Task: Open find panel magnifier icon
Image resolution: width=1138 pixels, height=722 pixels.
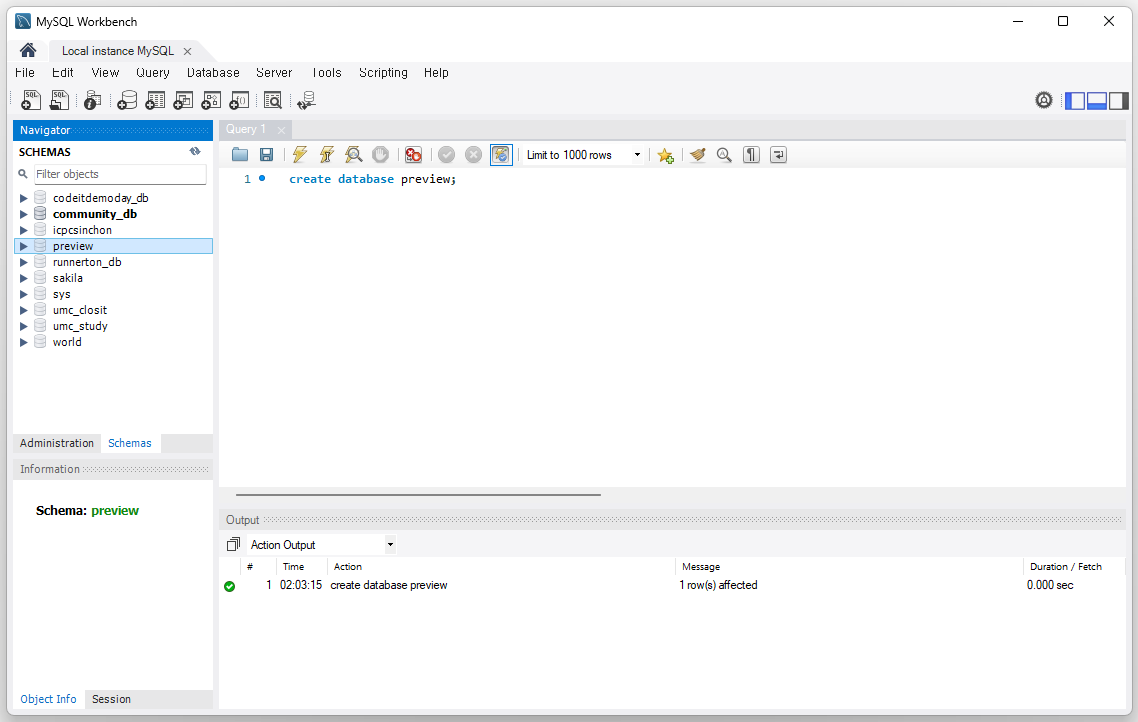Action: pyautogui.click(x=724, y=155)
